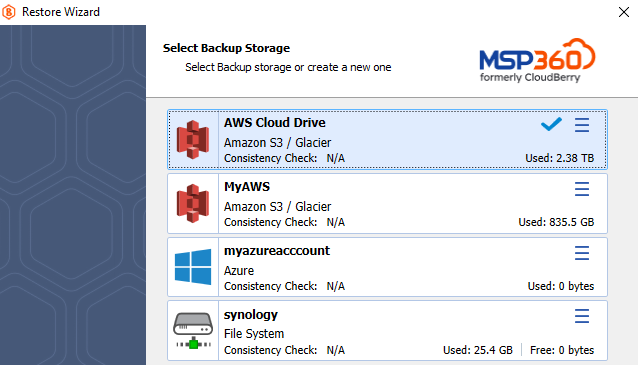638x365 pixels.
Task: Click the MSP360 logo
Action: click(537, 60)
